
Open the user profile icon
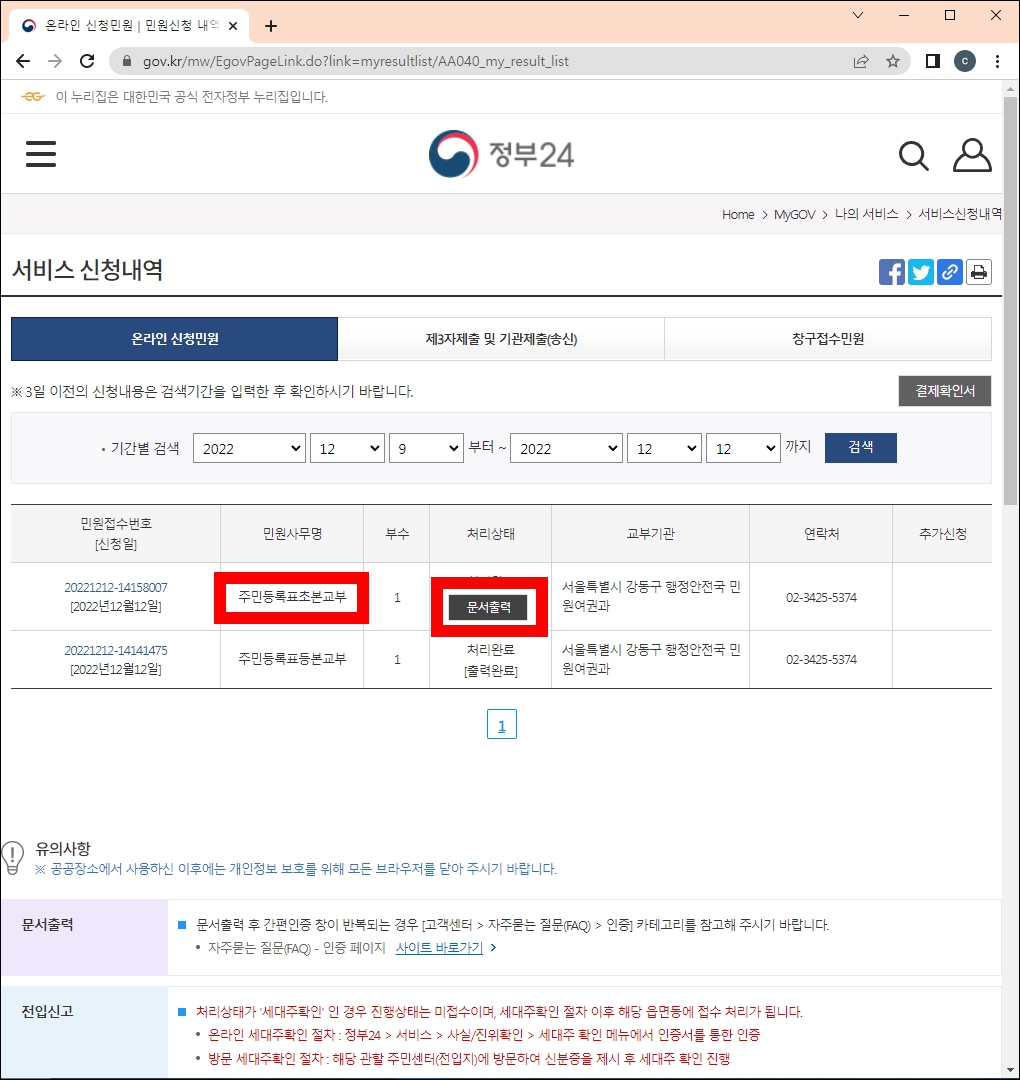[x=971, y=155]
